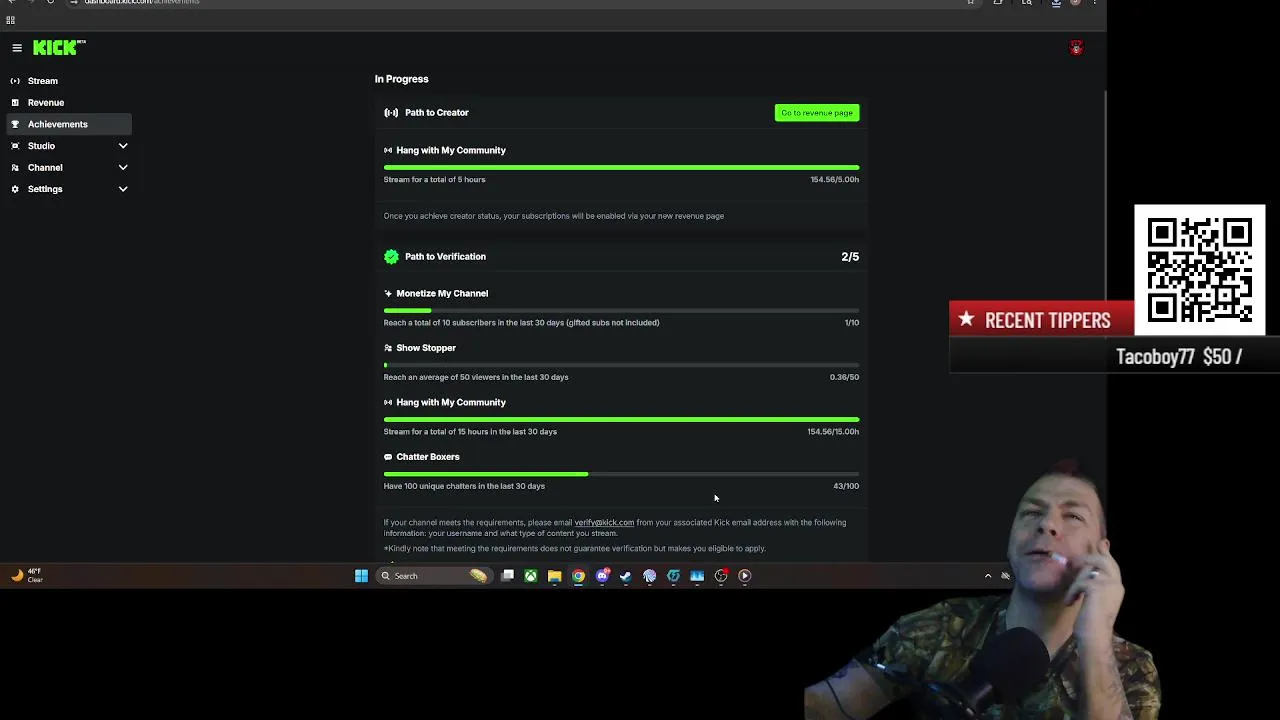The width and height of the screenshot is (1280, 720).
Task: Click the RECENT TIPPERS banner
Action: [x=1041, y=320]
